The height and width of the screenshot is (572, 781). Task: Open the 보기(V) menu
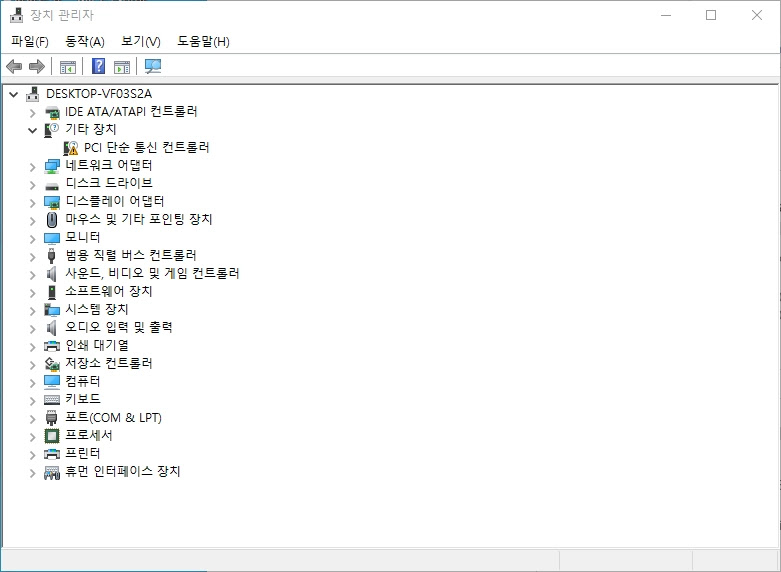click(141, 41)
